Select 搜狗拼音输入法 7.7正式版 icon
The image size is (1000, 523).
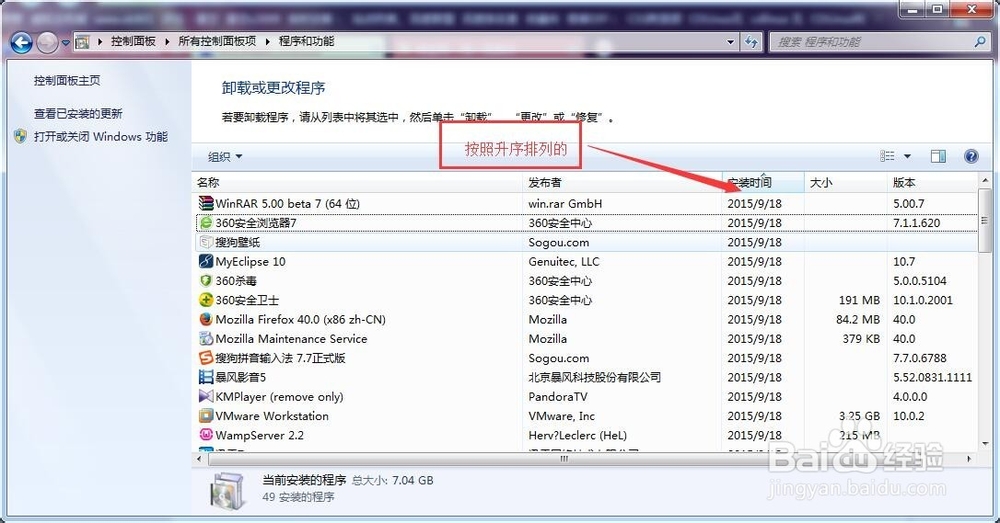(x=205, y=358)
